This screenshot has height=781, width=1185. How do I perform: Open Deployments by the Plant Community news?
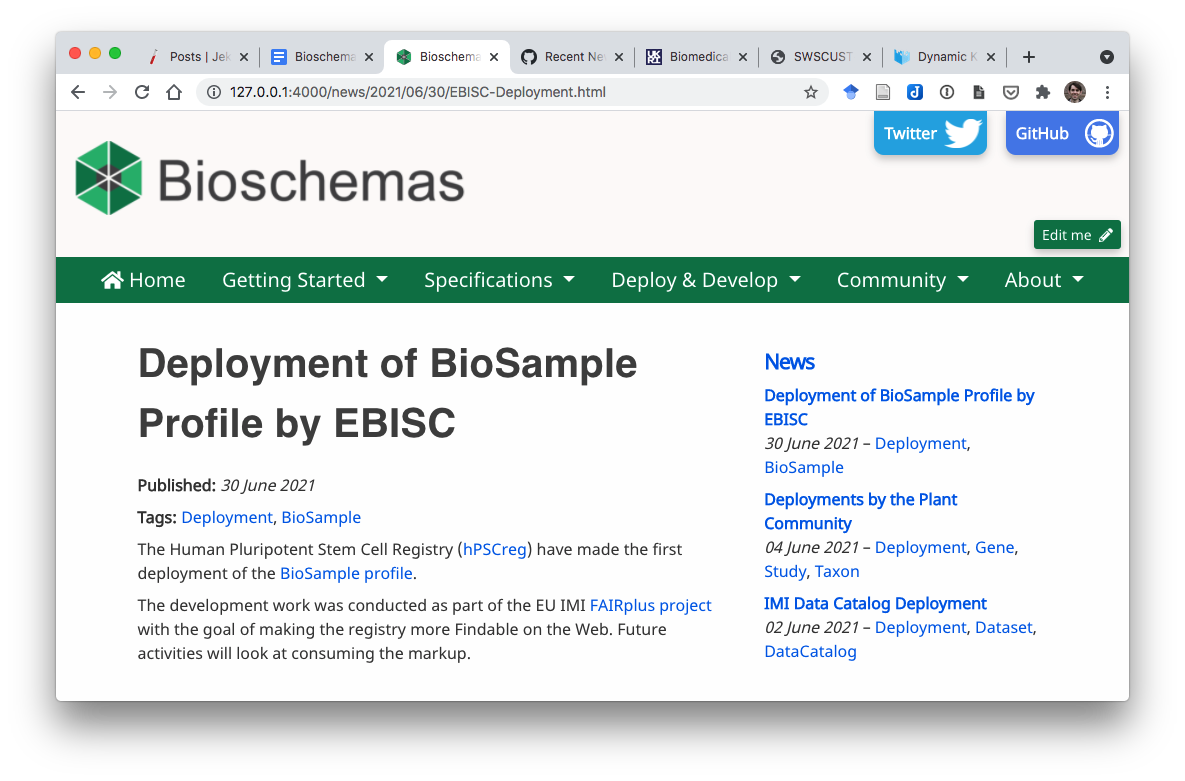(860, 511)
